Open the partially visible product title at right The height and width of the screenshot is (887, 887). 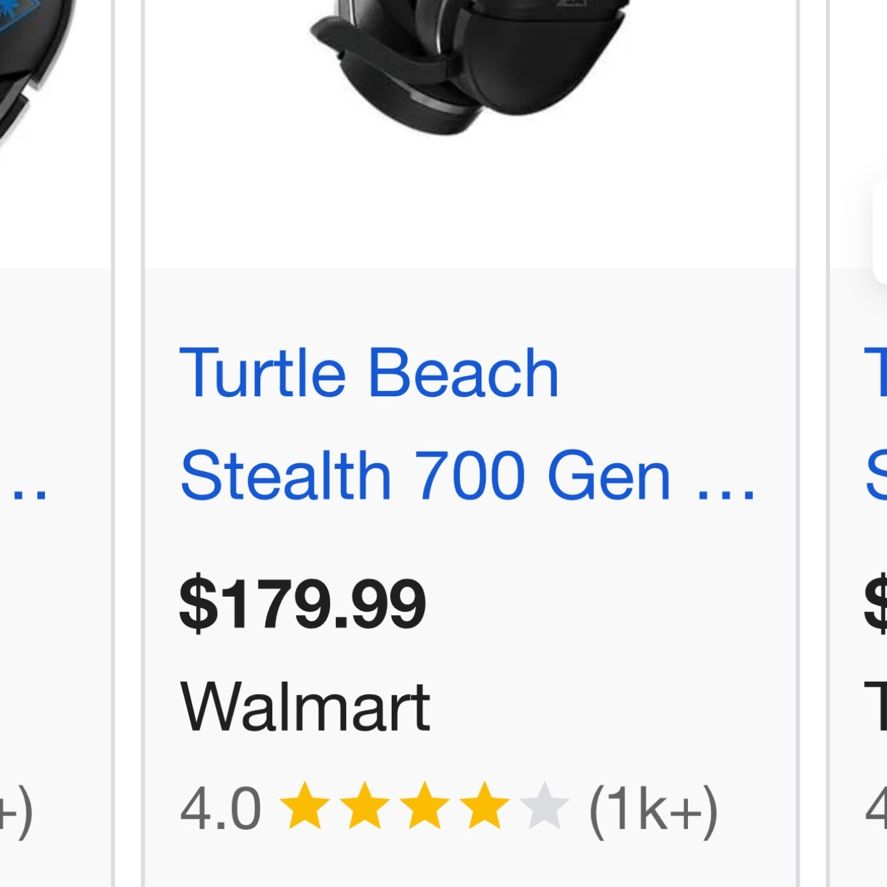876,424
